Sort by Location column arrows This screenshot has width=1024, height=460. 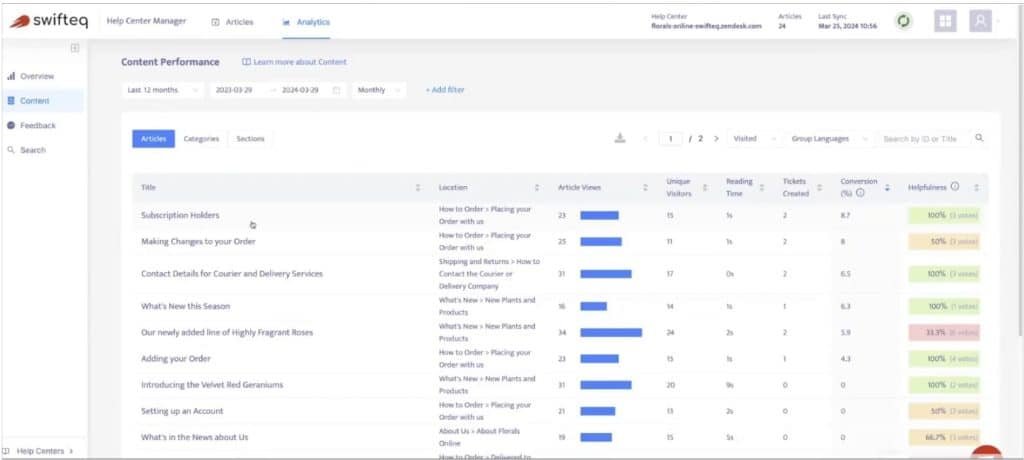coord(537,188)
